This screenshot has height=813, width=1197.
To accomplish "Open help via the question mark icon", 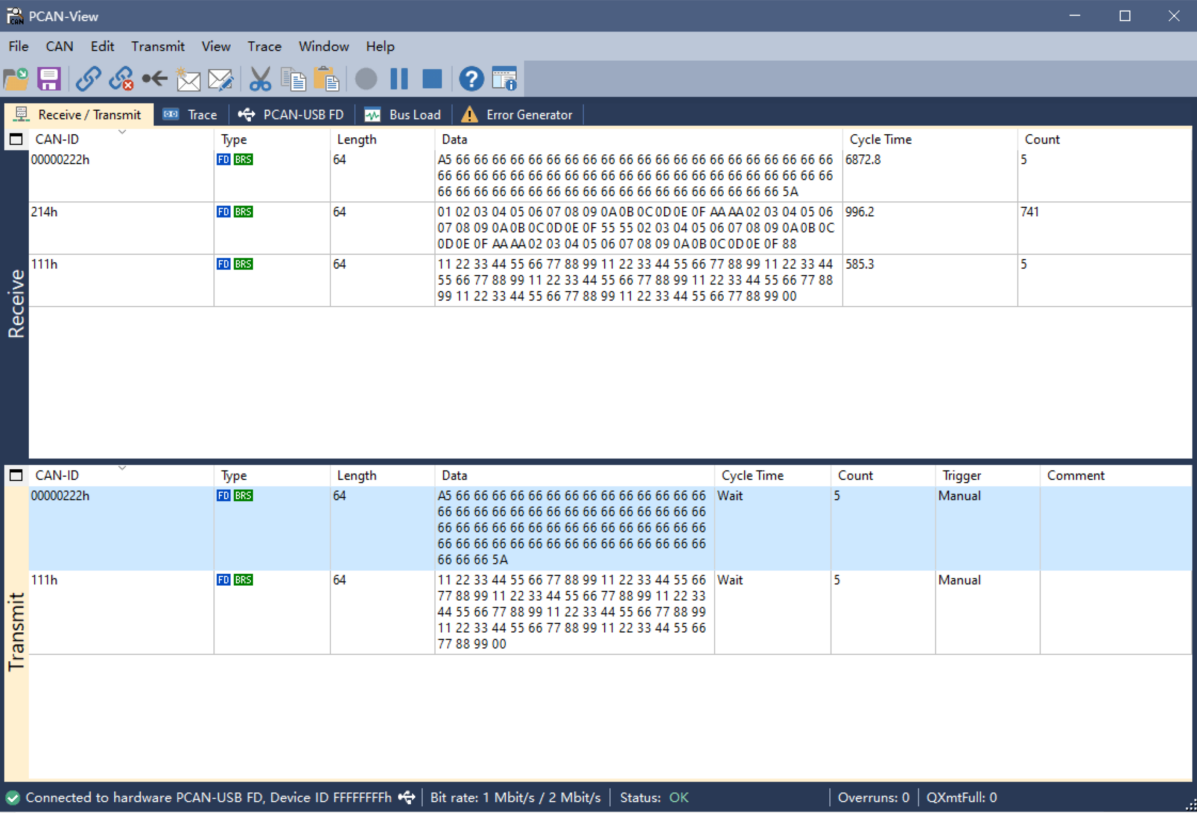I will point(471,79).
